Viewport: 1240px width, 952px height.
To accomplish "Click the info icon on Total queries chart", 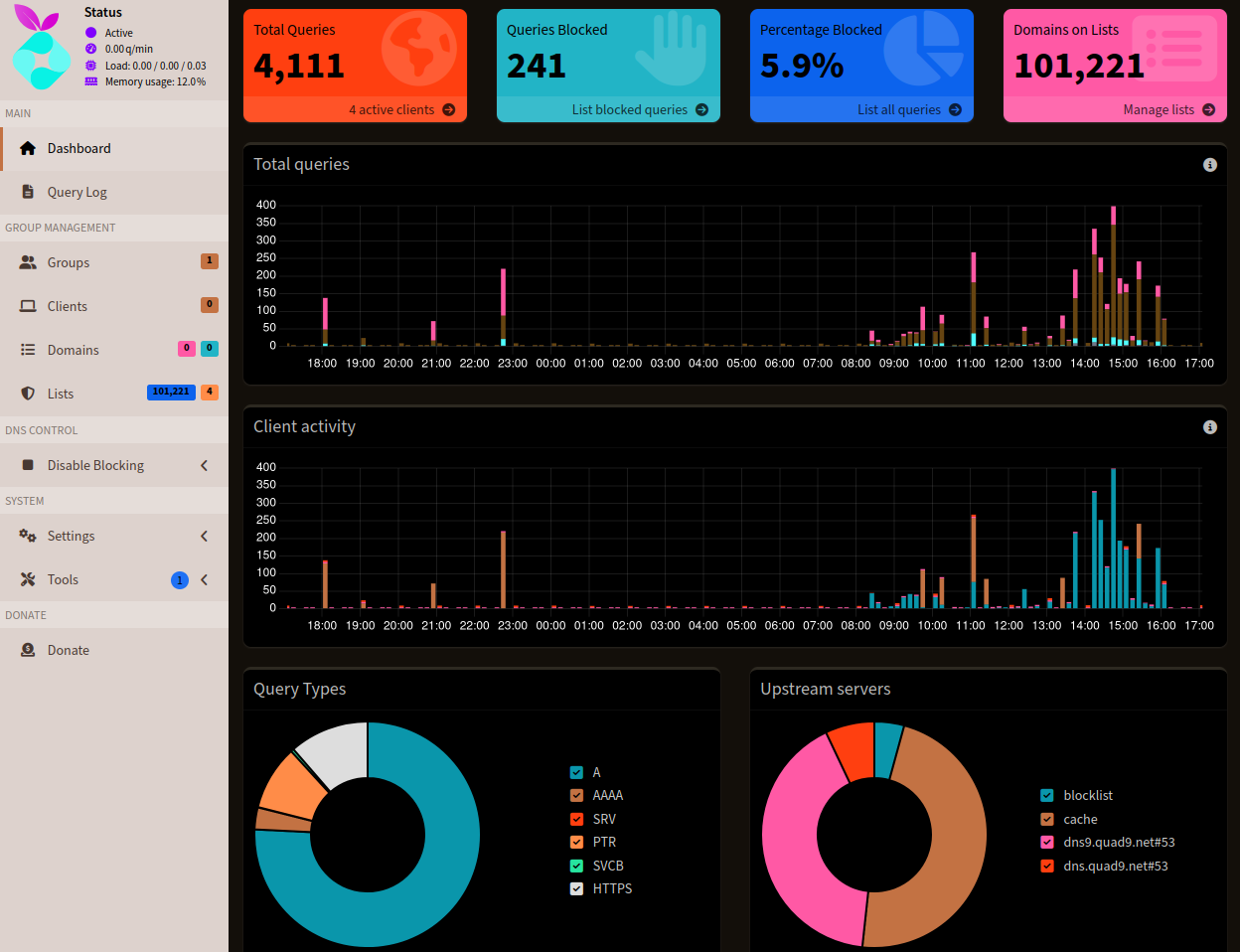I will (x=1209, y=165).
